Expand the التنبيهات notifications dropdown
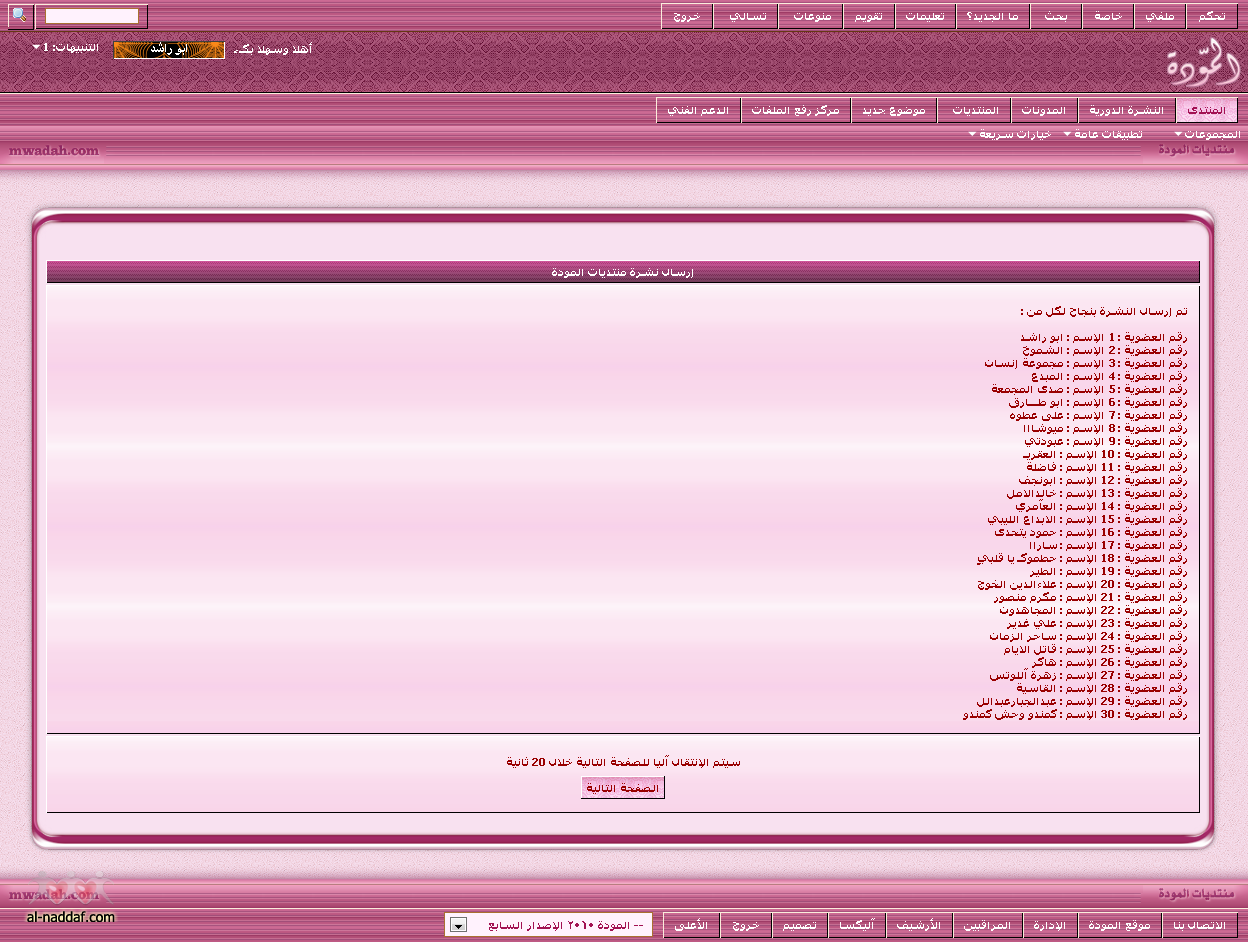Screen dimensions: 1248x942 (70, 48)
